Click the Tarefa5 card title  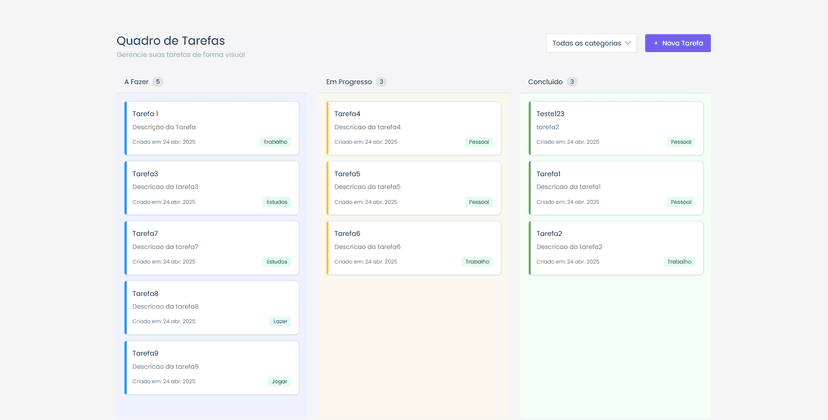(347, 174)
